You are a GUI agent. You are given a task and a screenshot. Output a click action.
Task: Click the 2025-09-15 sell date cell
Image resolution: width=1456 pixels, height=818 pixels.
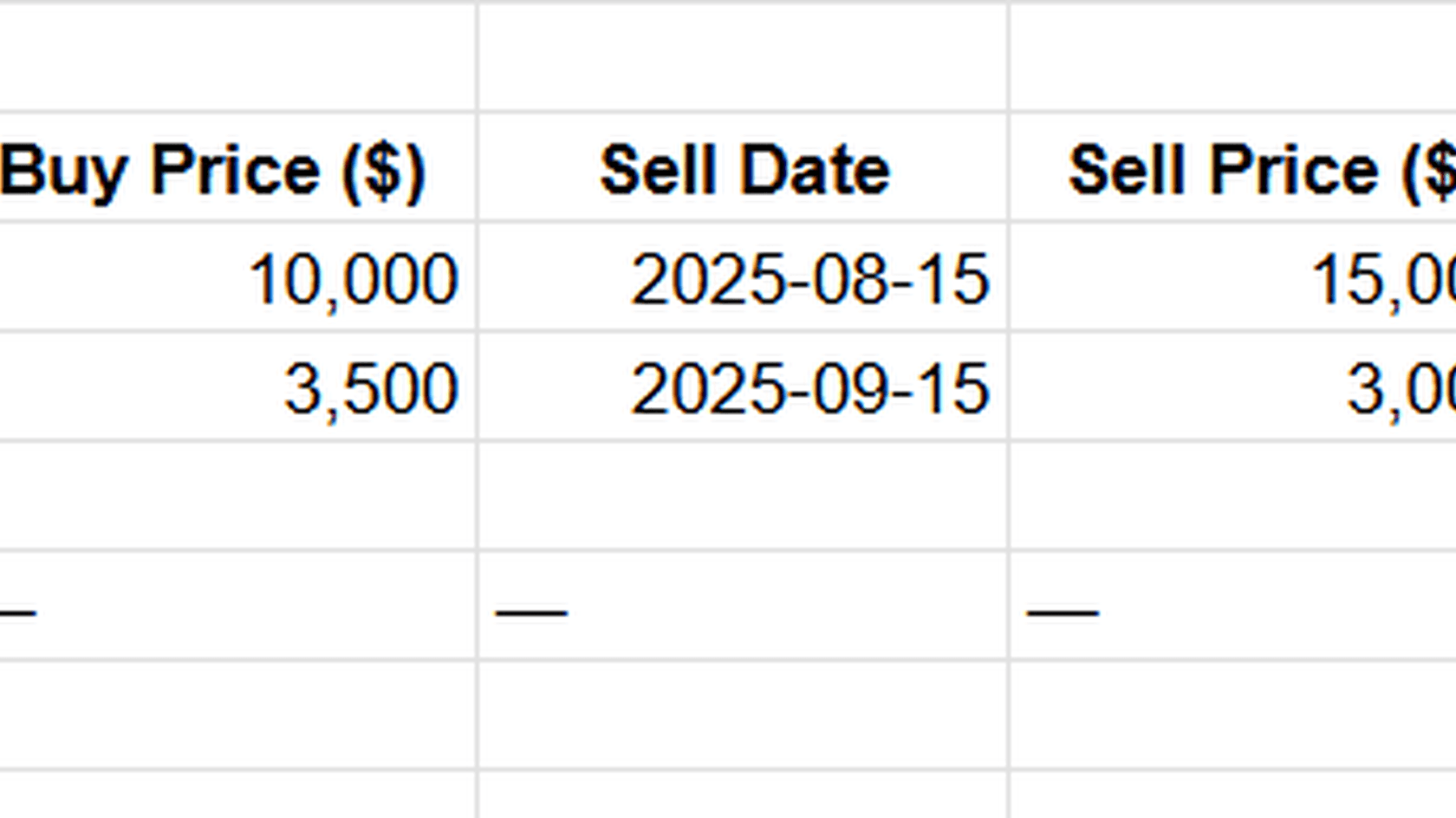[x=743, y=386]
